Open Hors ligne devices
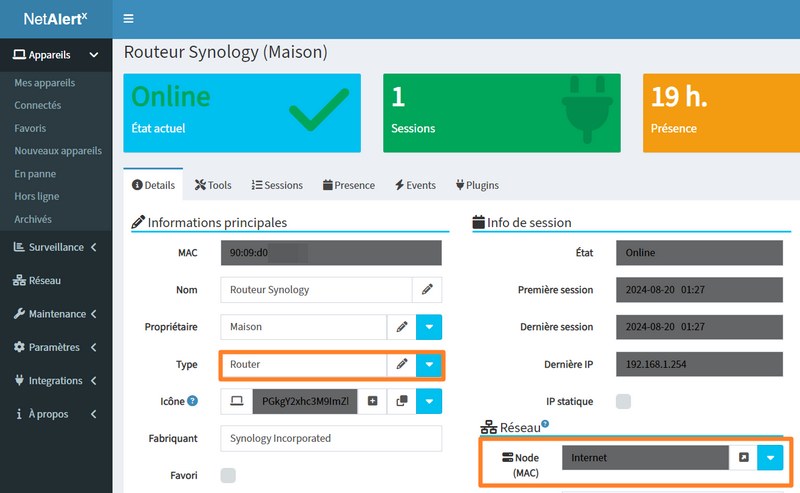Screen dimensions: 800x493 click(36, 196)
